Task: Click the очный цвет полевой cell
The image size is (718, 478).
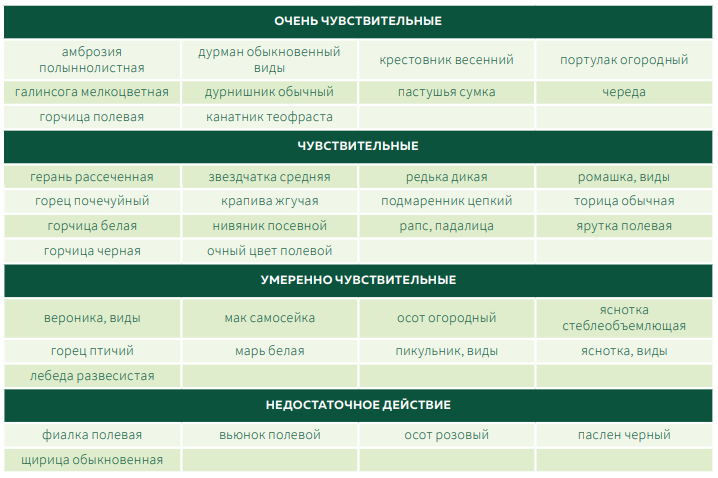Action: [x=269, y=251]
